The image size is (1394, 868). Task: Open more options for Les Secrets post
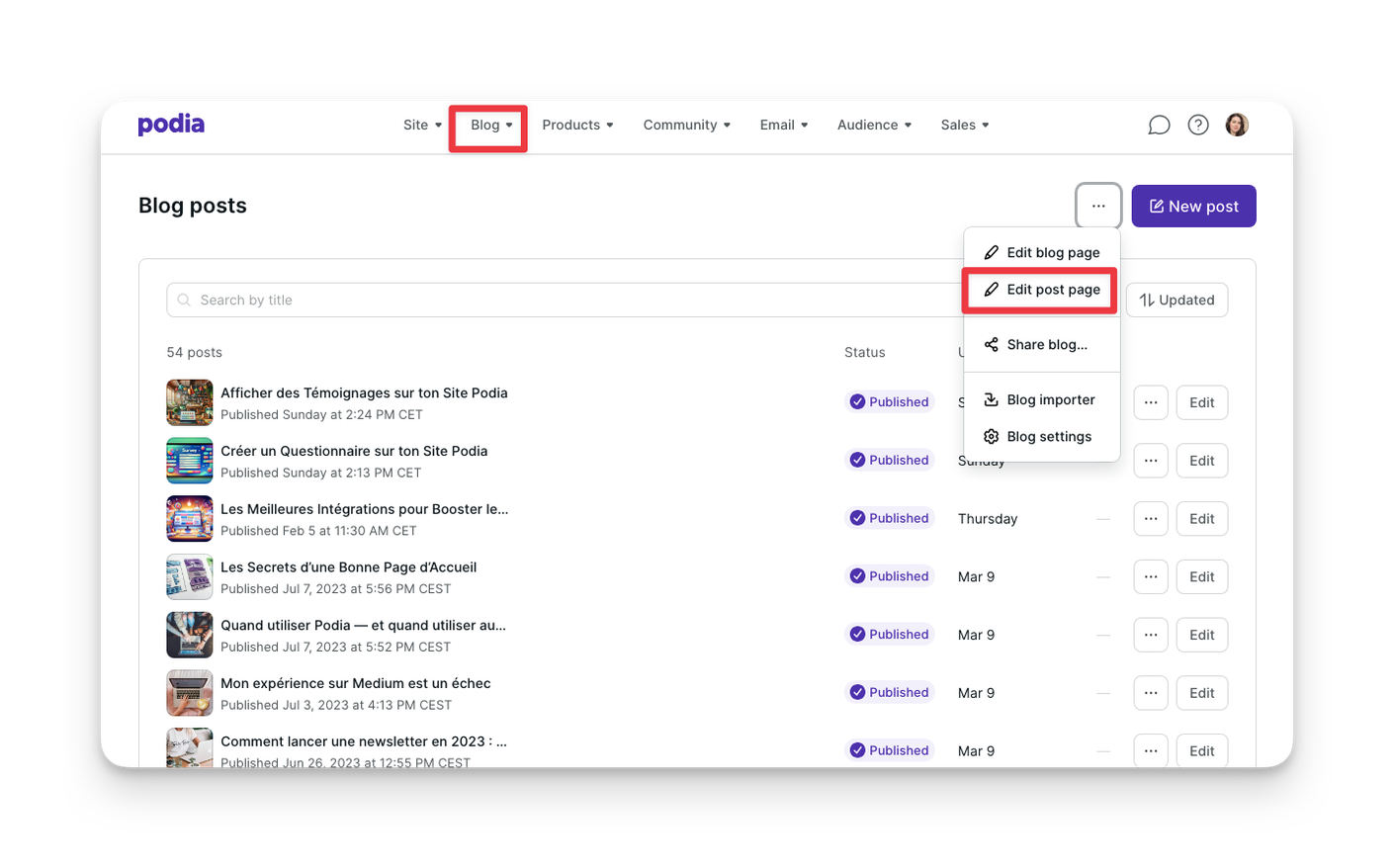(x=1151, y=576)
